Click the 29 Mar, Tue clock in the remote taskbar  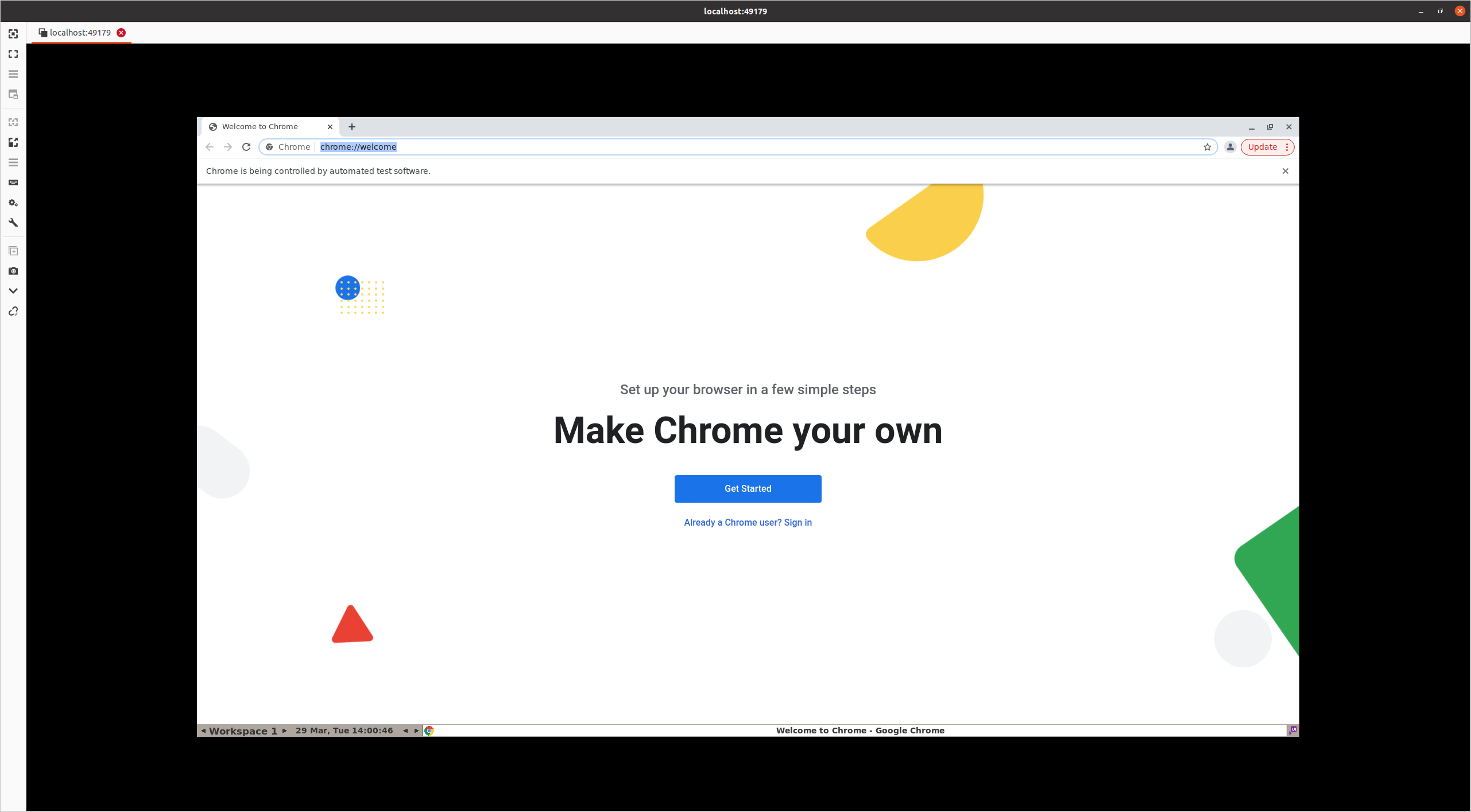click(x=344, y=731)
